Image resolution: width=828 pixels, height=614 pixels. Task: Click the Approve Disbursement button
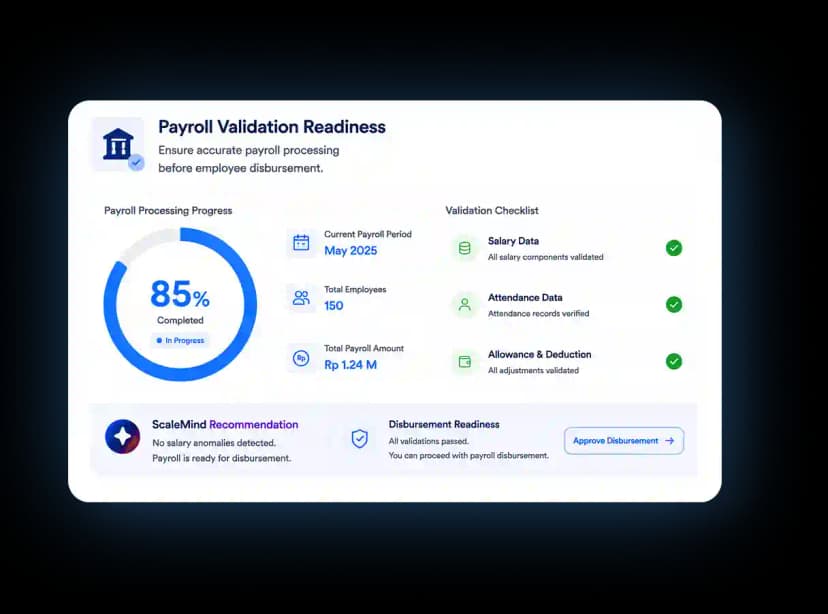coord(624,441)
